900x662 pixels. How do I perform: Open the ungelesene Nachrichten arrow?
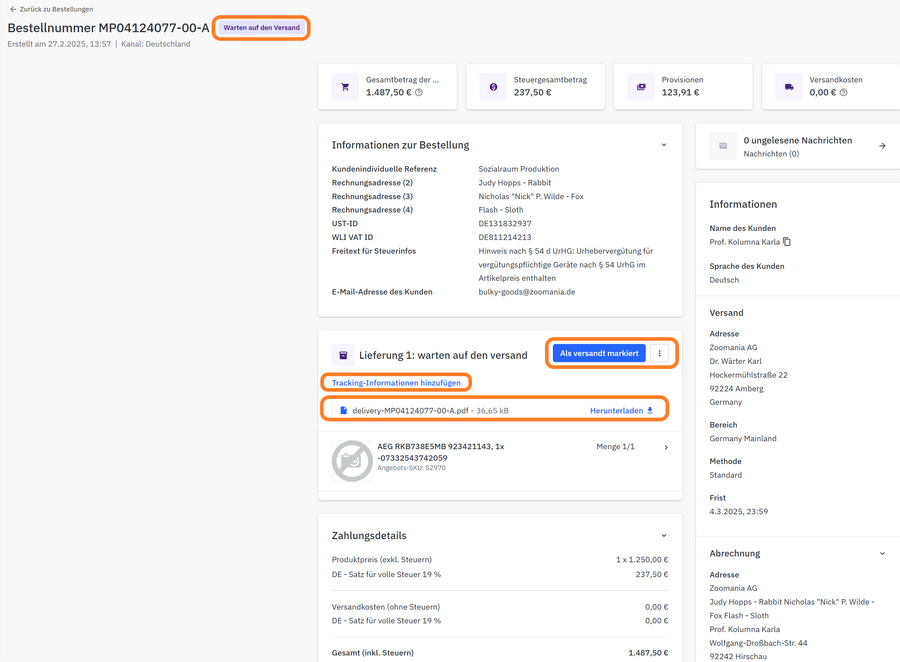pyautogui.click(x=881, y=146)
